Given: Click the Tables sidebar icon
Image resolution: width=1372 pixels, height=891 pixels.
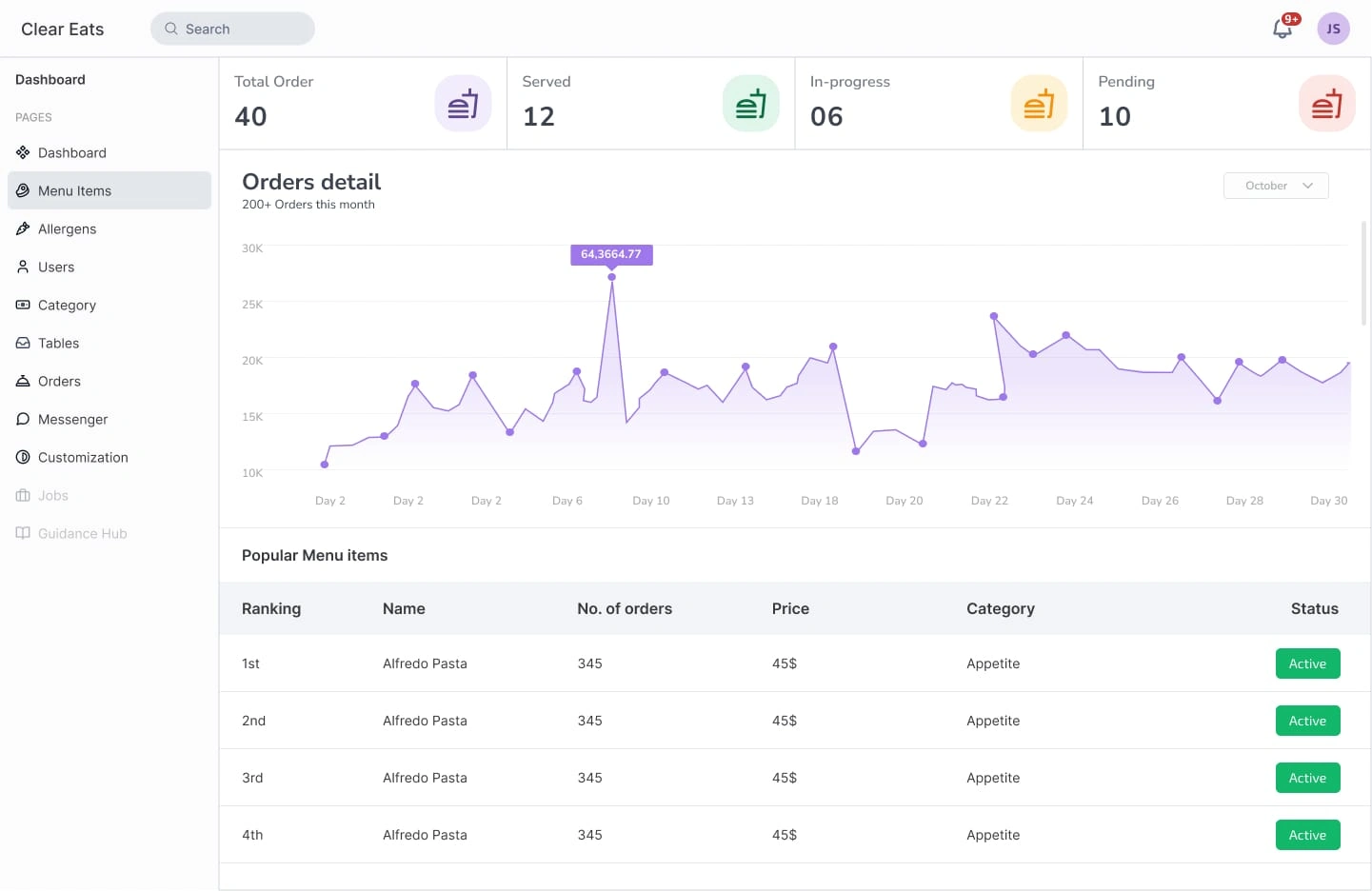Looking at the screenshot, I should click(x=23, y=343).
